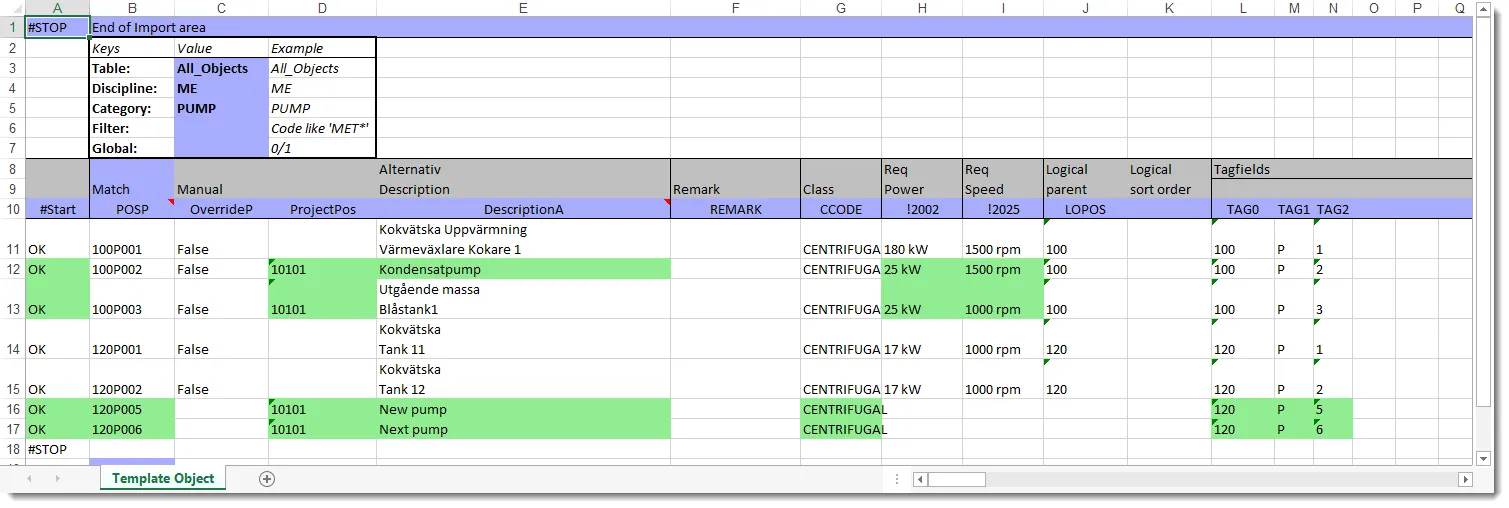The image size is (1509, 508).
Task: Select the ME discipline value cell
Action: (x=221, y=89)
